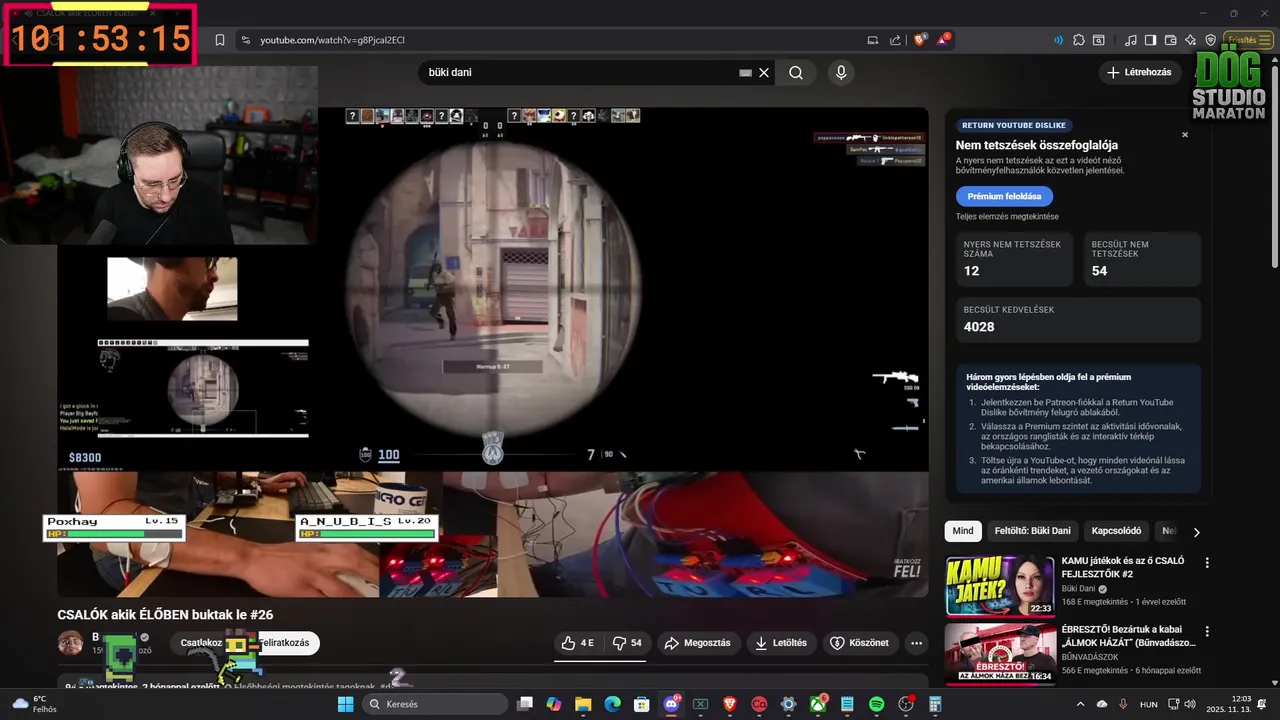Open the 'ÉBRESZTŐ! Bezártuk a kabai' video thumbnail
Image resolution: width=1280 pixels, height=720 pixels.
1000,655
